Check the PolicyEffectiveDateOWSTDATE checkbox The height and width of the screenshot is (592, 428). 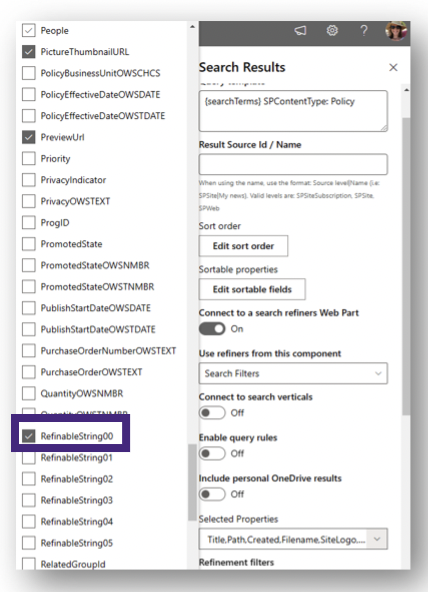[x=29, y=116]
